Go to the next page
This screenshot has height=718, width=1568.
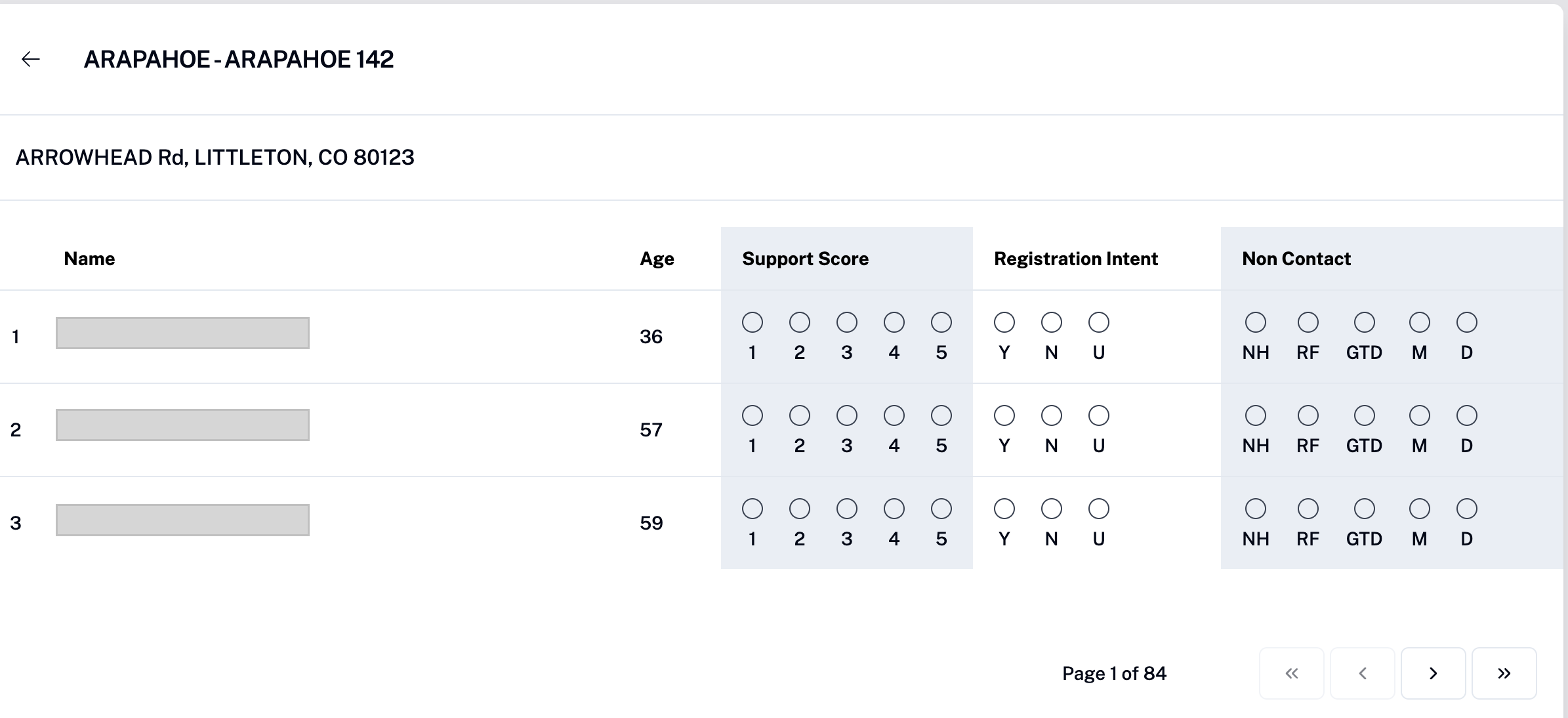(1433, 673)
